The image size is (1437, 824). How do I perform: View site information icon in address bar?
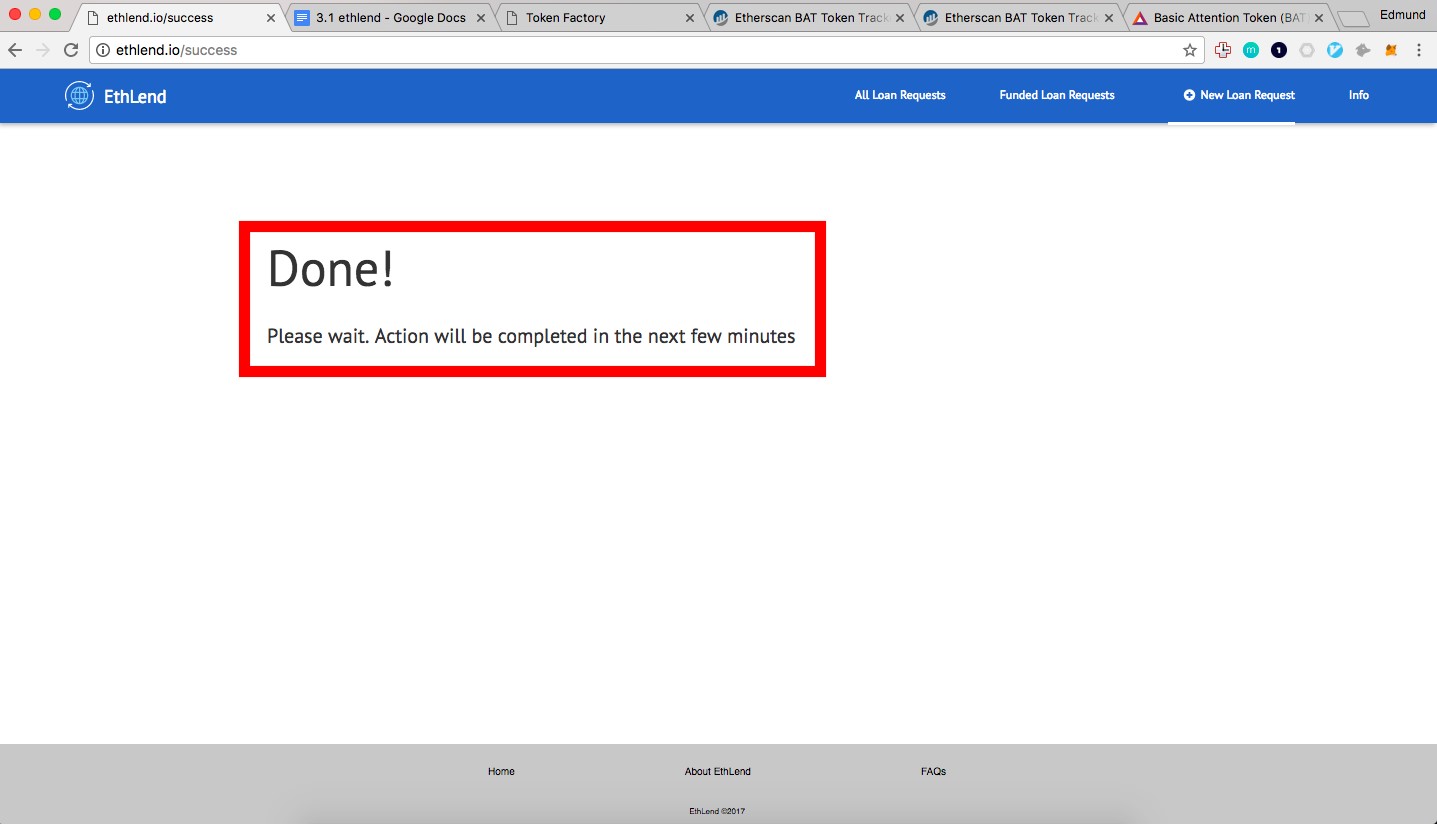pos(103,50)
